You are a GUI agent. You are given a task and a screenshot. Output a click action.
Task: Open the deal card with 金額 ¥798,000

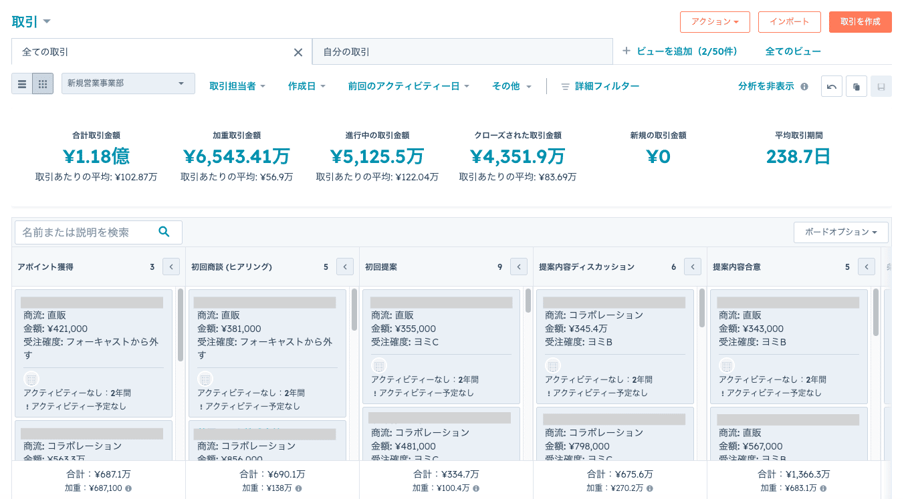615,434
